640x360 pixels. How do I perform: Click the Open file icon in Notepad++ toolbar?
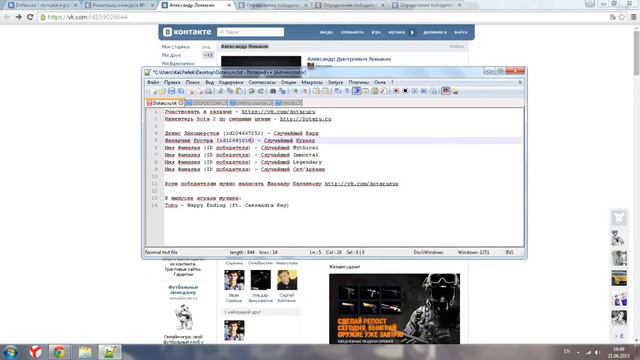[162, 91]
